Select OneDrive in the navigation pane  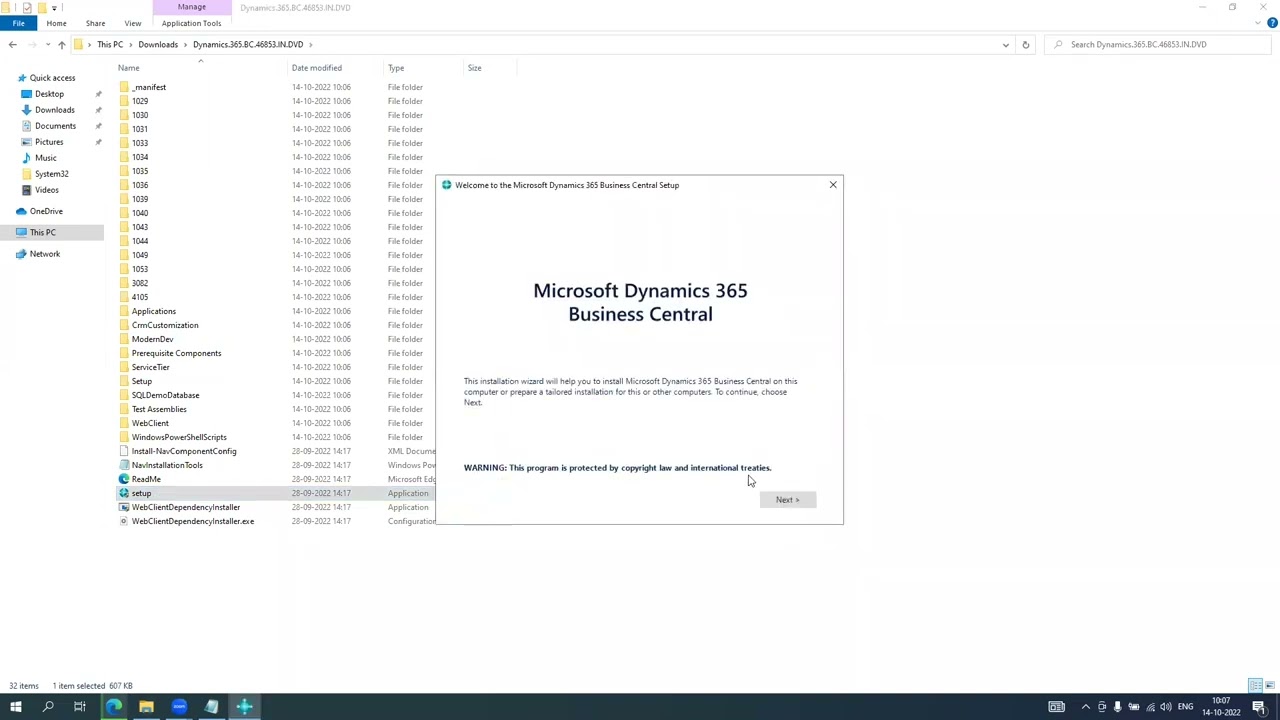pyautogui.click(x=46, y=211)
